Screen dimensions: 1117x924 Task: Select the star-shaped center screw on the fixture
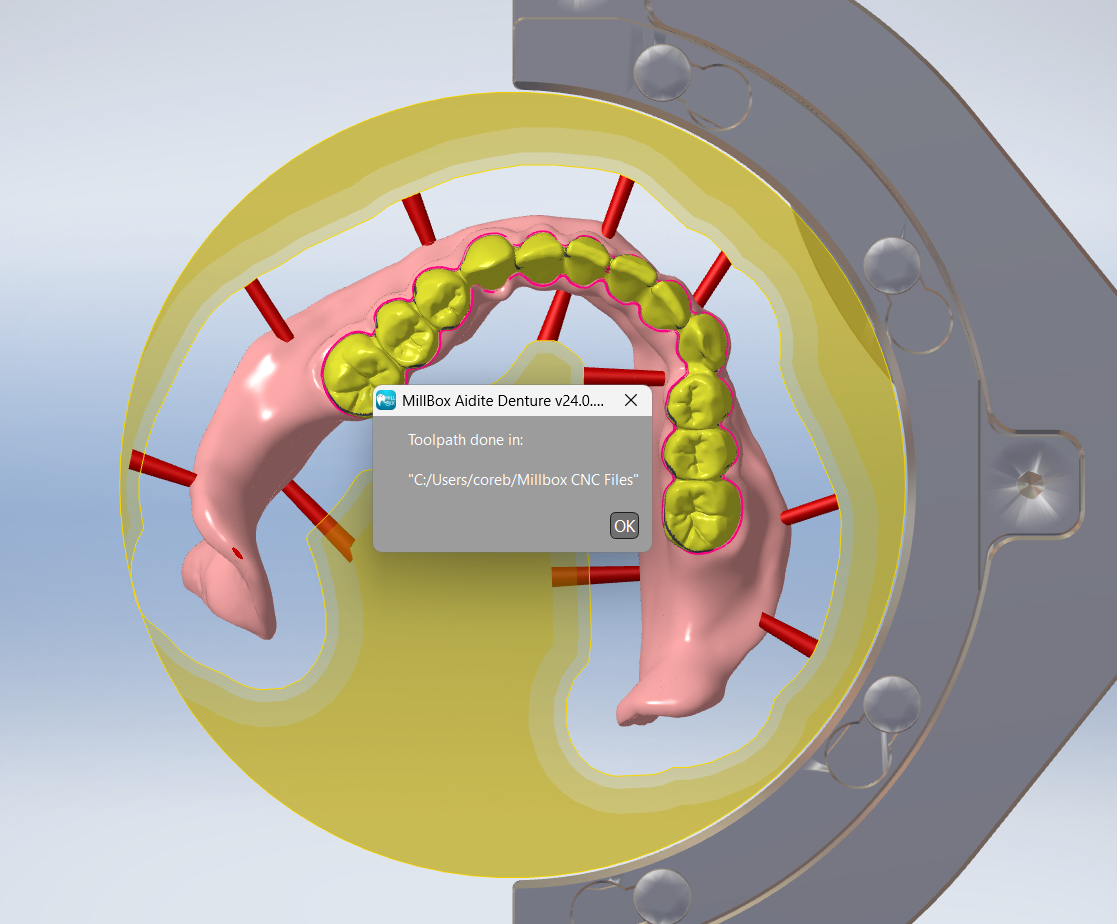tap(1029, 482)
